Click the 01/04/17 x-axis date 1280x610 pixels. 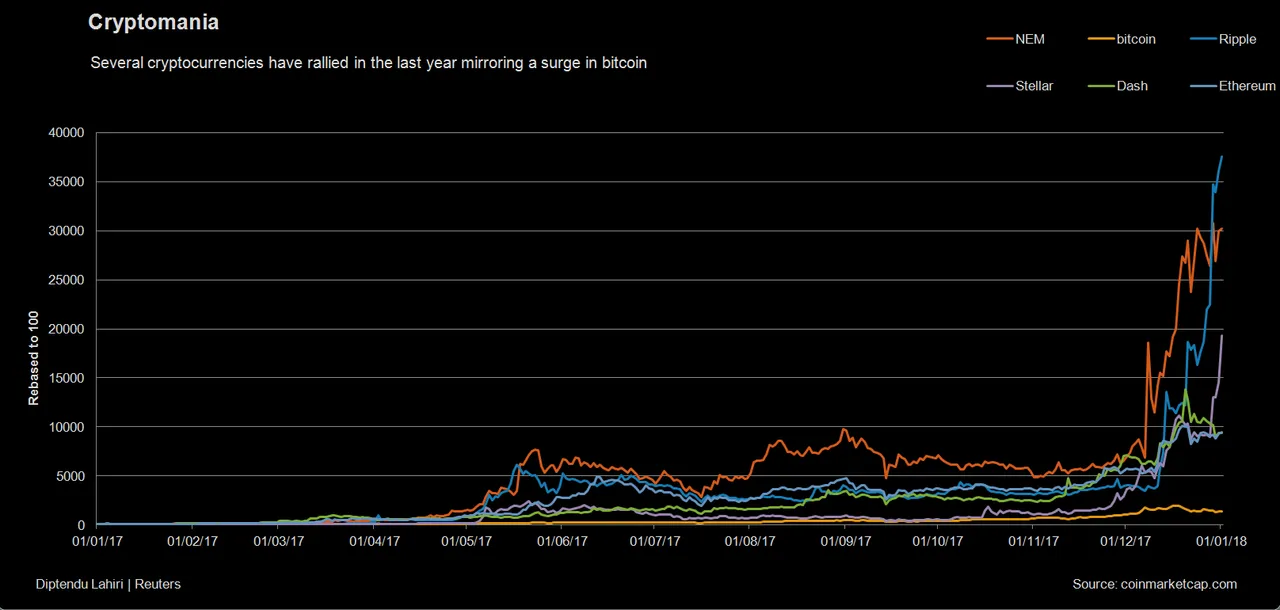tap(375, 541)
